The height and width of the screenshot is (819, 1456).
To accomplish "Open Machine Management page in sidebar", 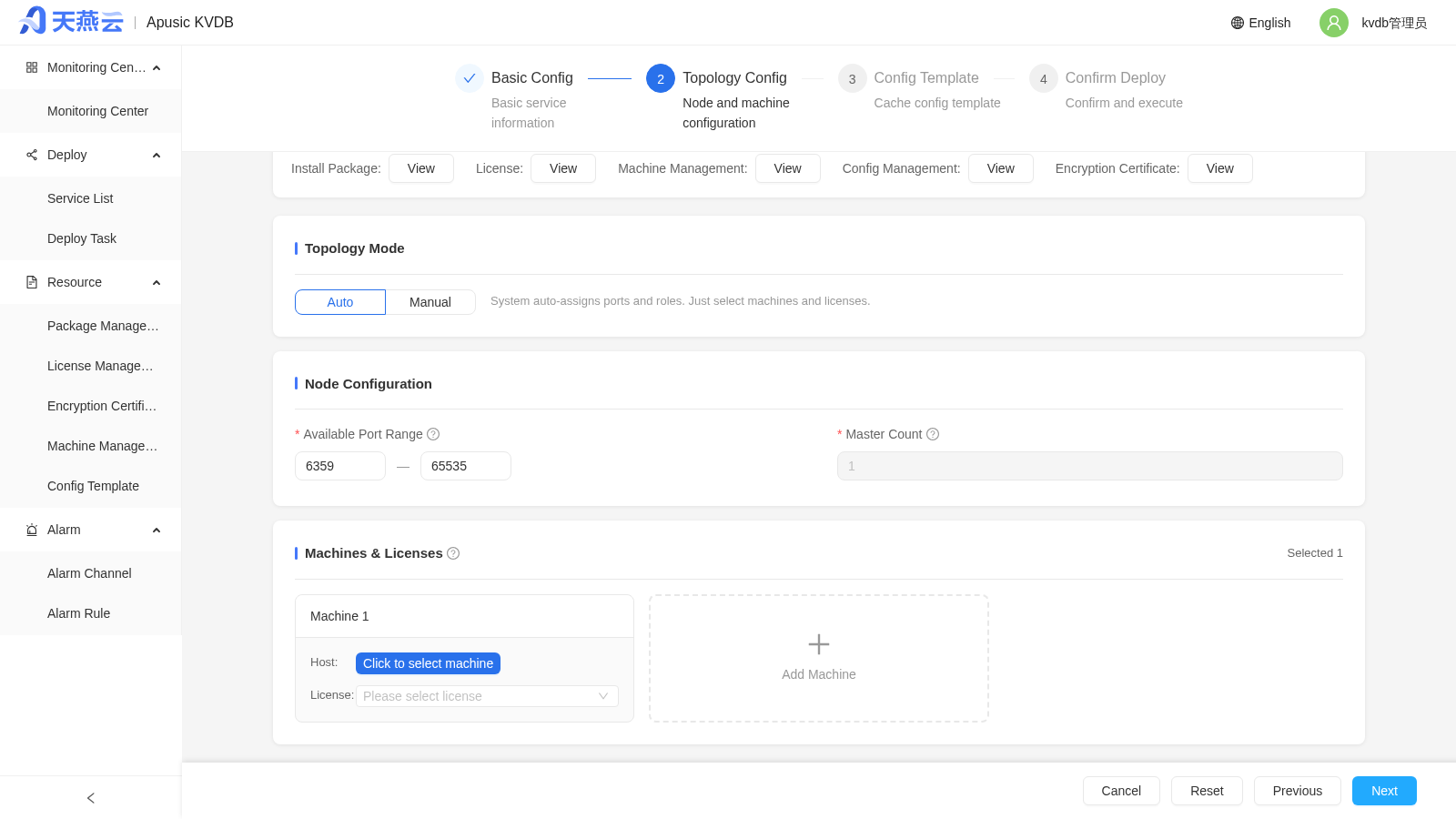I will click(x=91, y=446).
